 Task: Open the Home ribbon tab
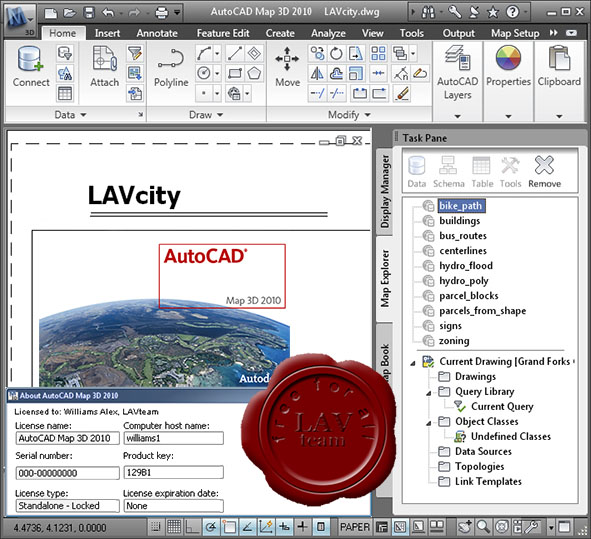point(63,33)
